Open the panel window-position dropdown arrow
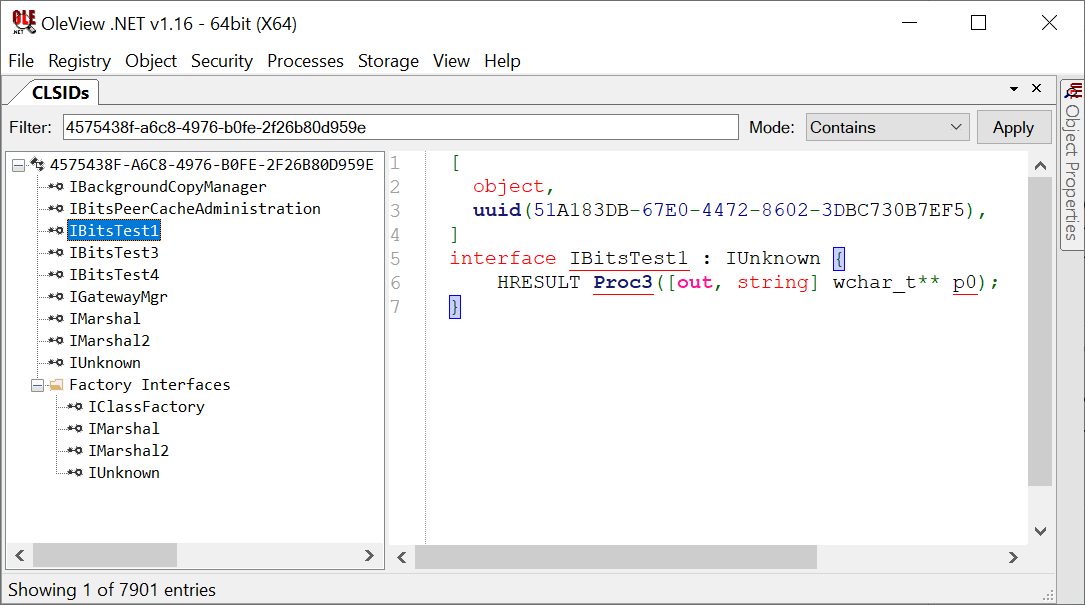This screenshot has height=605, width=1085. [1014, 89]
